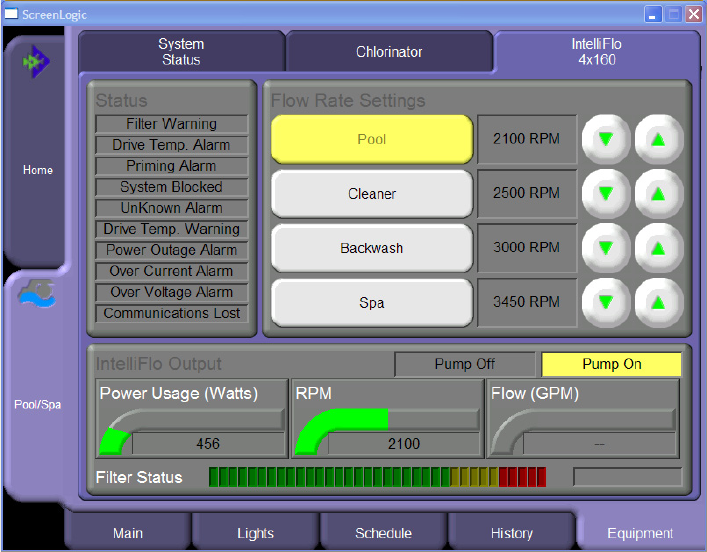The width and height of the screenshot is (707, 552).
Task: Click the ScreenLogic title bar icon
Action: tap(11, 14)
